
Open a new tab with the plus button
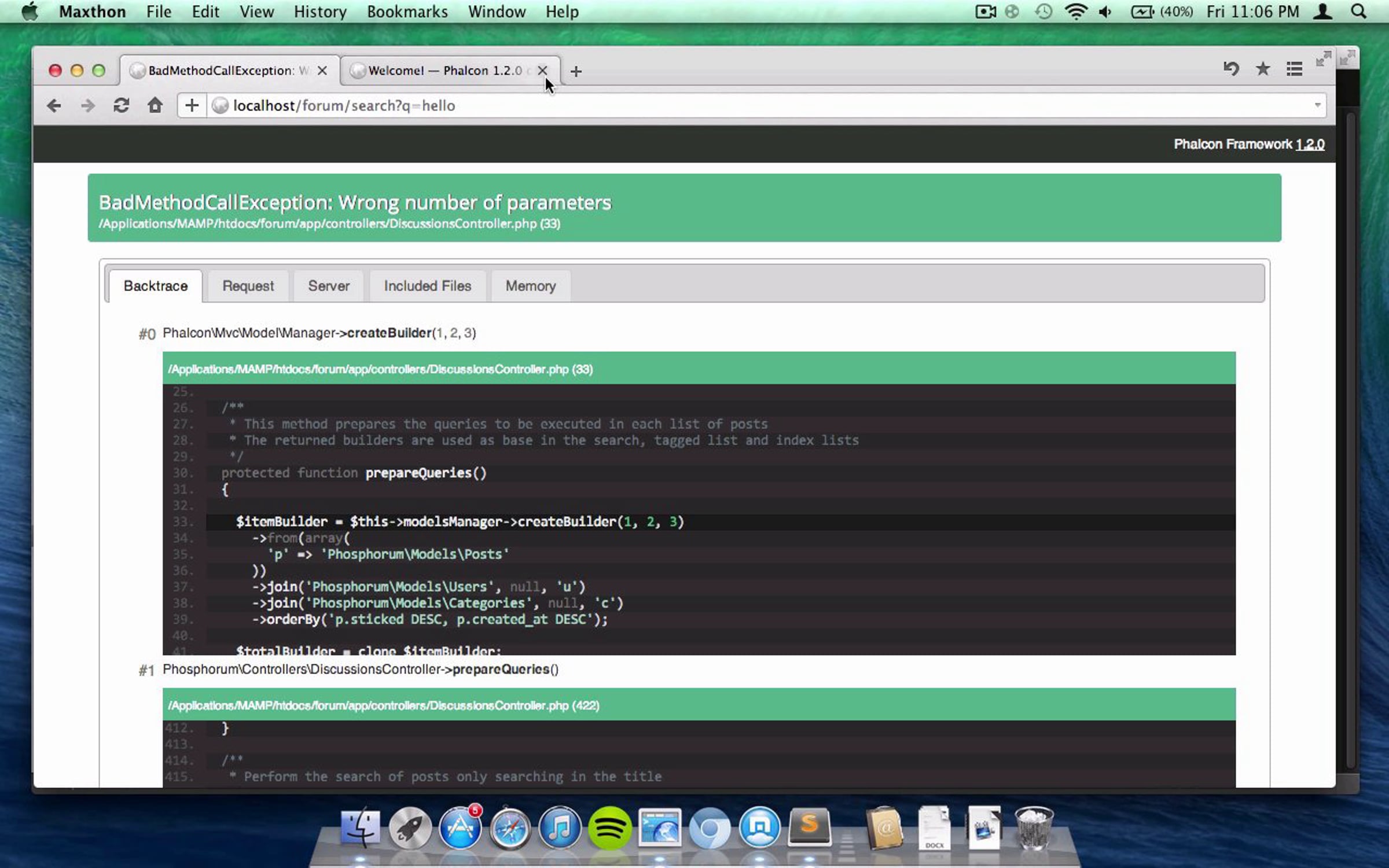[576, 71]
